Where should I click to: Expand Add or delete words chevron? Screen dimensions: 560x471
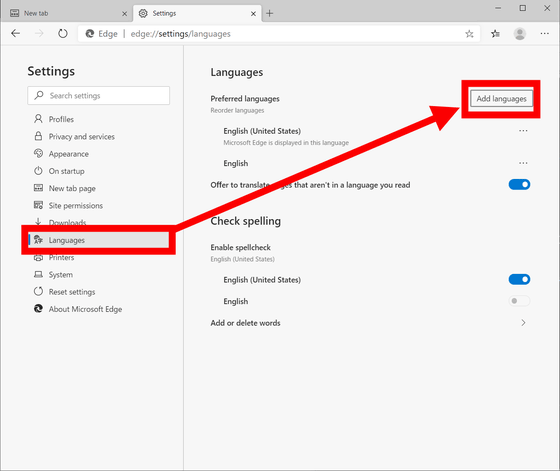(523, 323)
